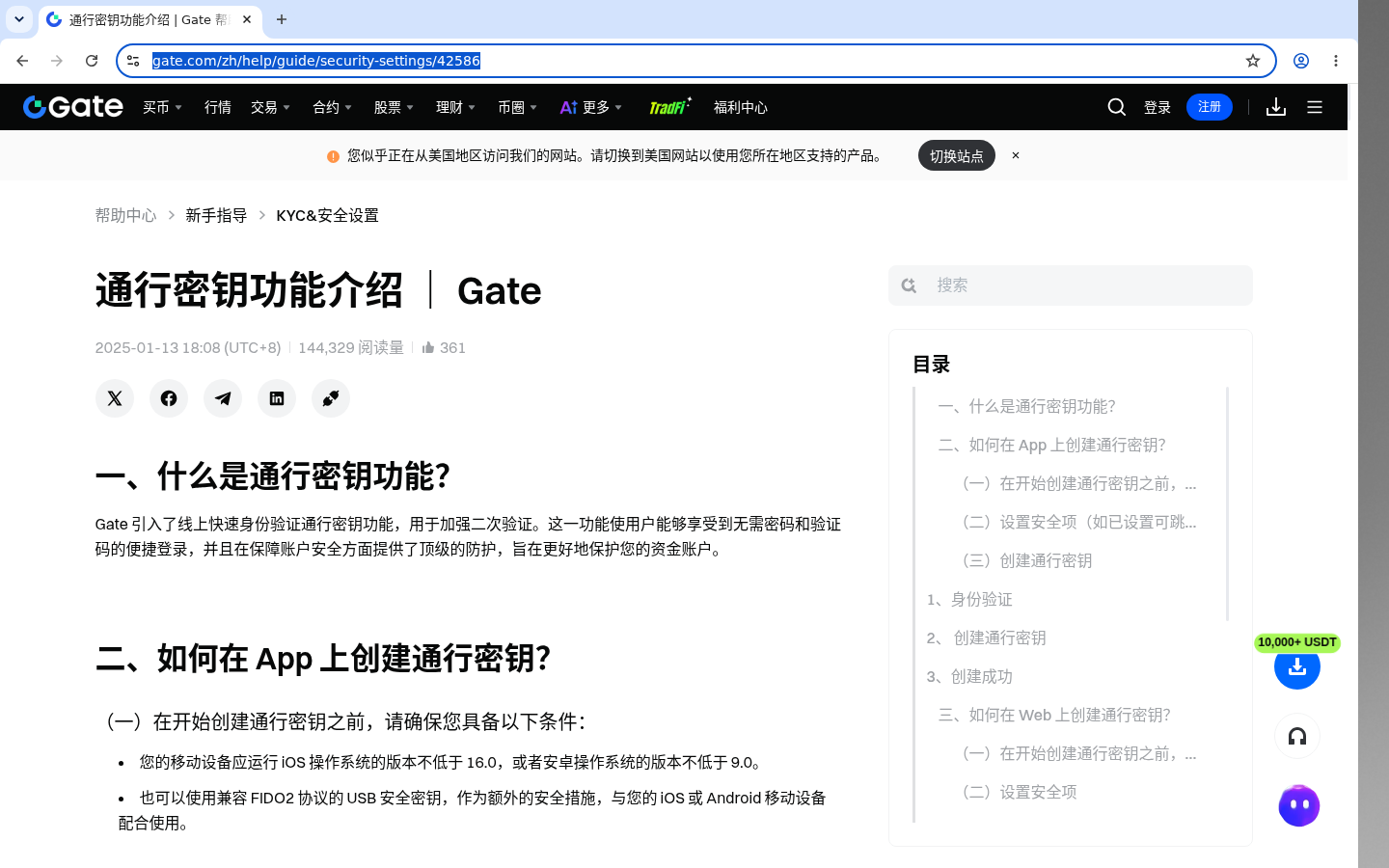Expand the 交易 dropdown menu

tap(271, 107)
